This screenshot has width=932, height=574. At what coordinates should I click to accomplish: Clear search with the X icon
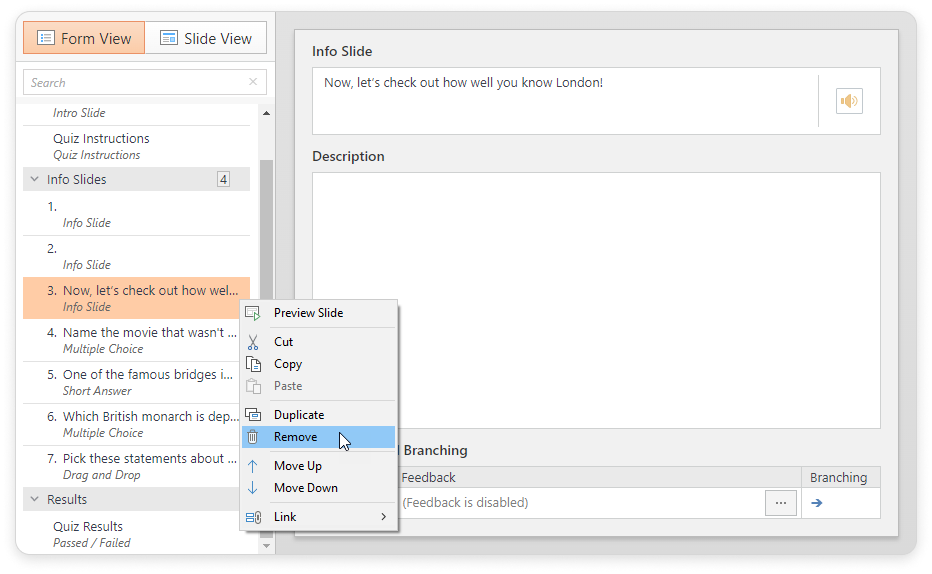click(253, 83)
